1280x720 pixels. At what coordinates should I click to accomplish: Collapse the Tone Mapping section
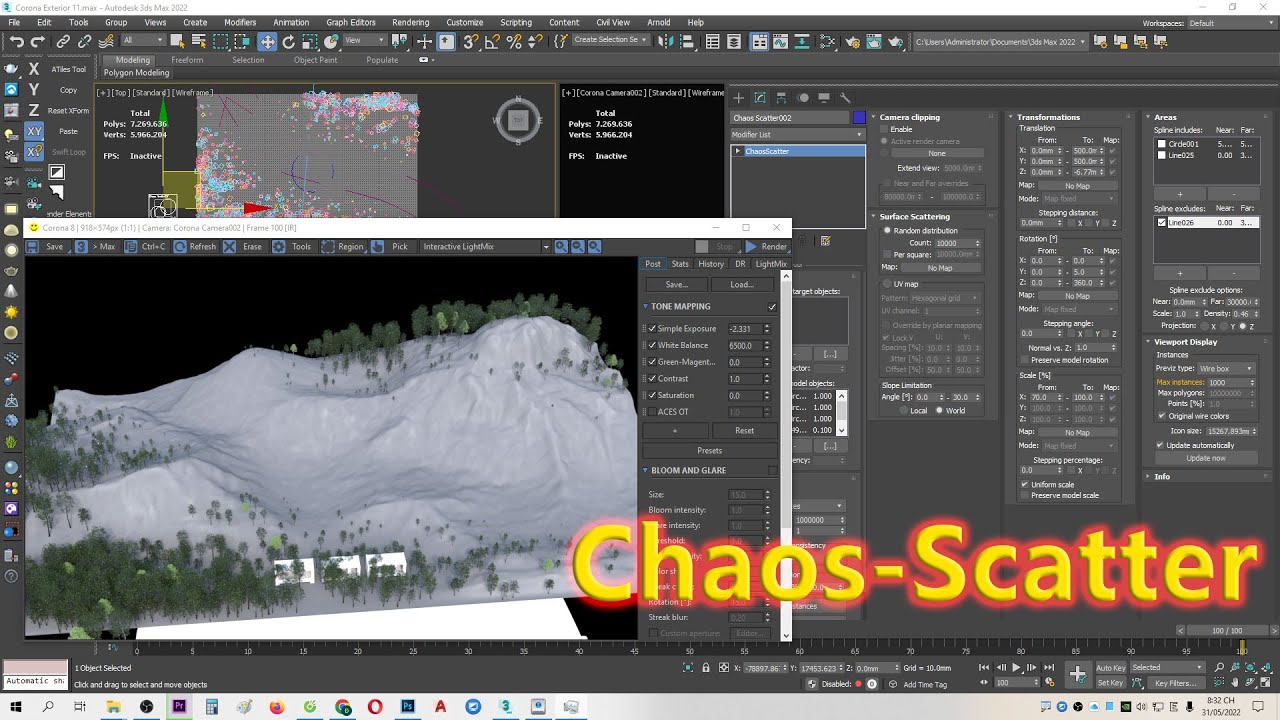(x=646, y=306)
